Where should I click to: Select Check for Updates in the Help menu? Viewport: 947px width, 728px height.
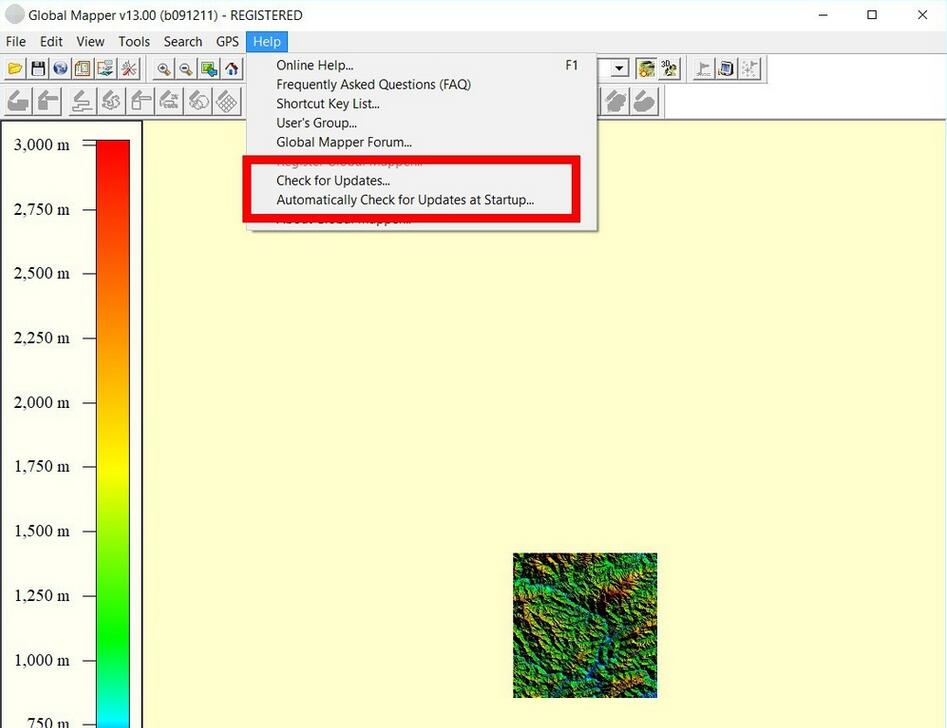point(333,180)
